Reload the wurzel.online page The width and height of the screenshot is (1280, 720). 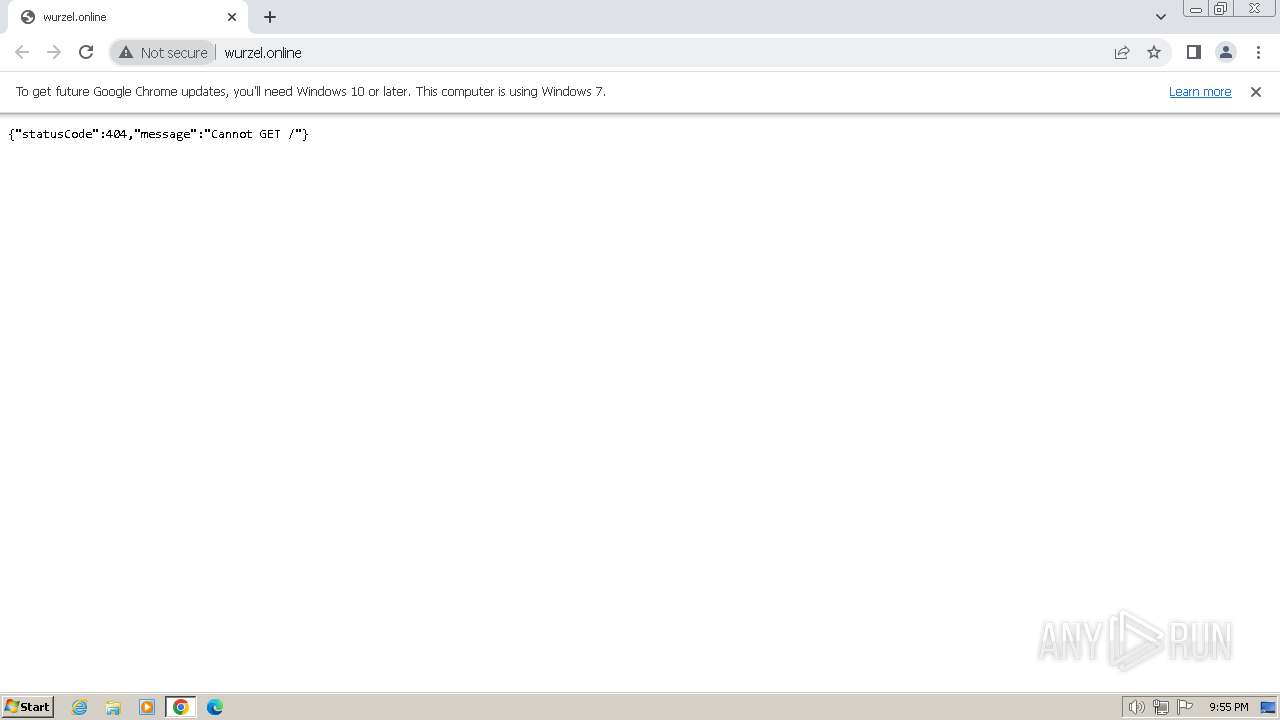click(x=86, y=52)
